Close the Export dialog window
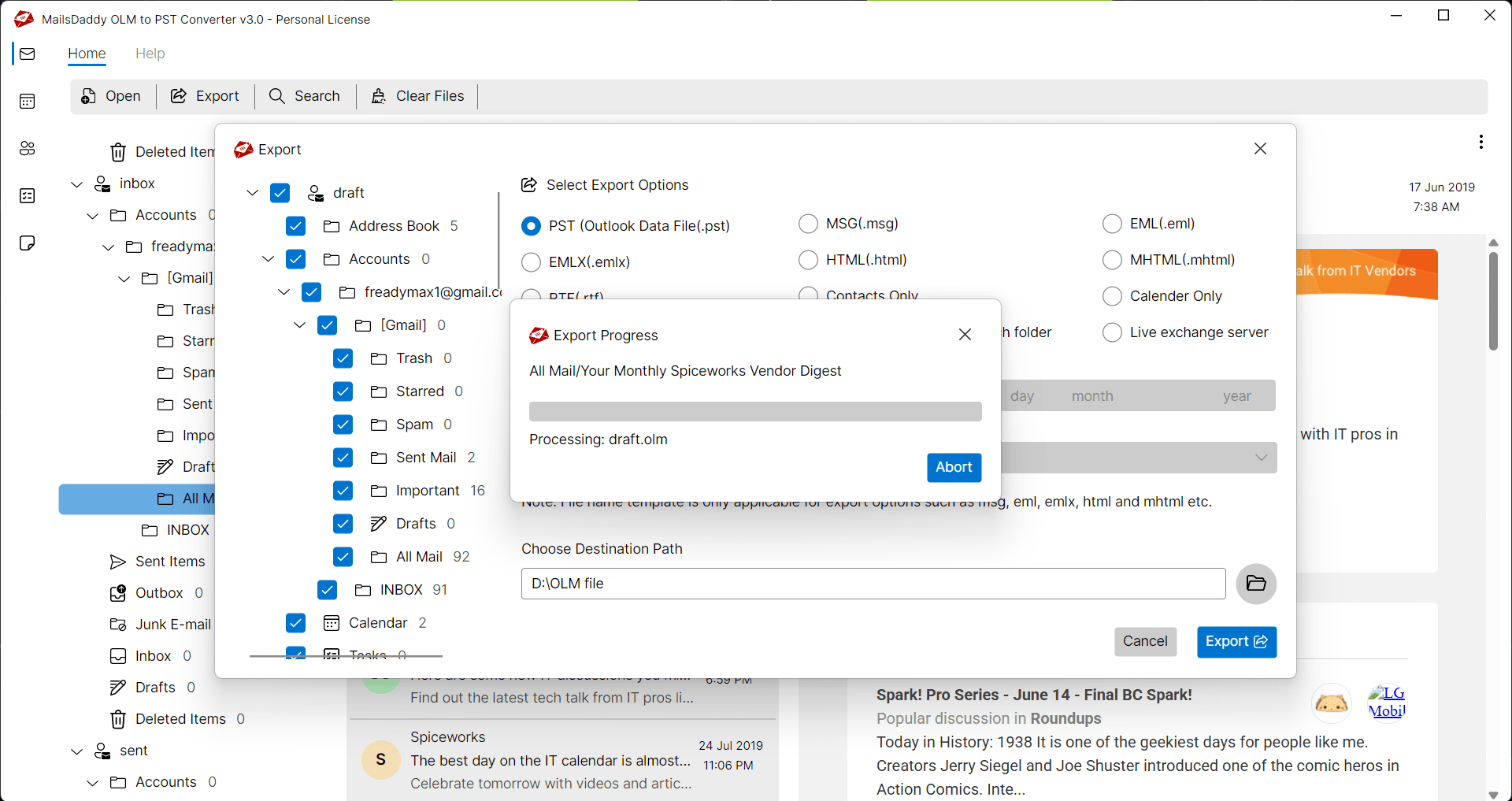Image resolution: width=1512 pixels, height=801 pixels. coord(1260,149)
